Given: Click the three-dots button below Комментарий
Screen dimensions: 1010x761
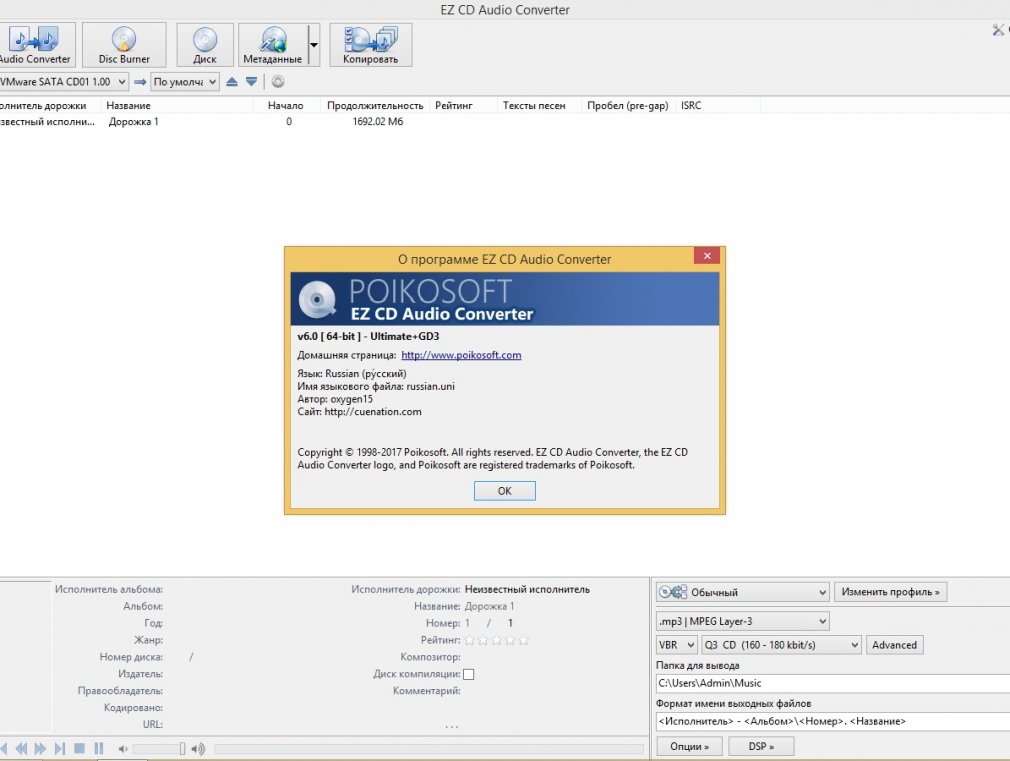Looking at the screenshot, I should (x=452, y=726).
